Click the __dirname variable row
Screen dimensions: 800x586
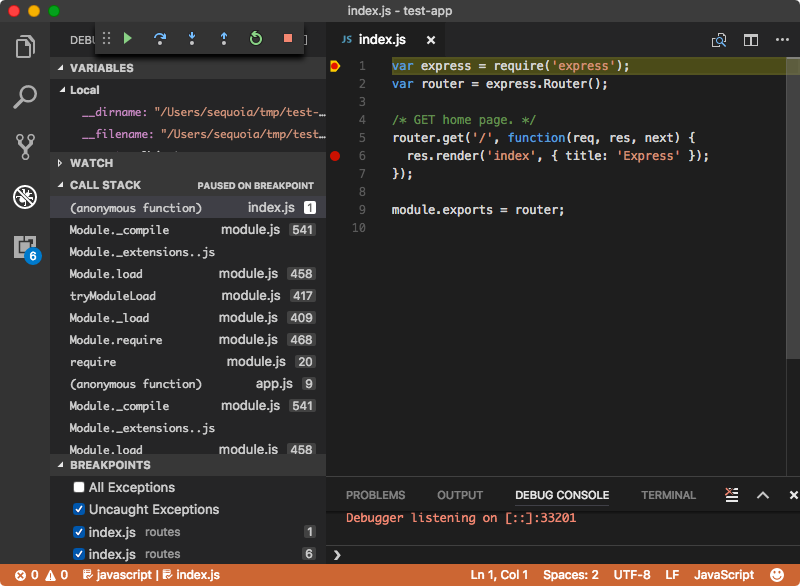[188, 112]
